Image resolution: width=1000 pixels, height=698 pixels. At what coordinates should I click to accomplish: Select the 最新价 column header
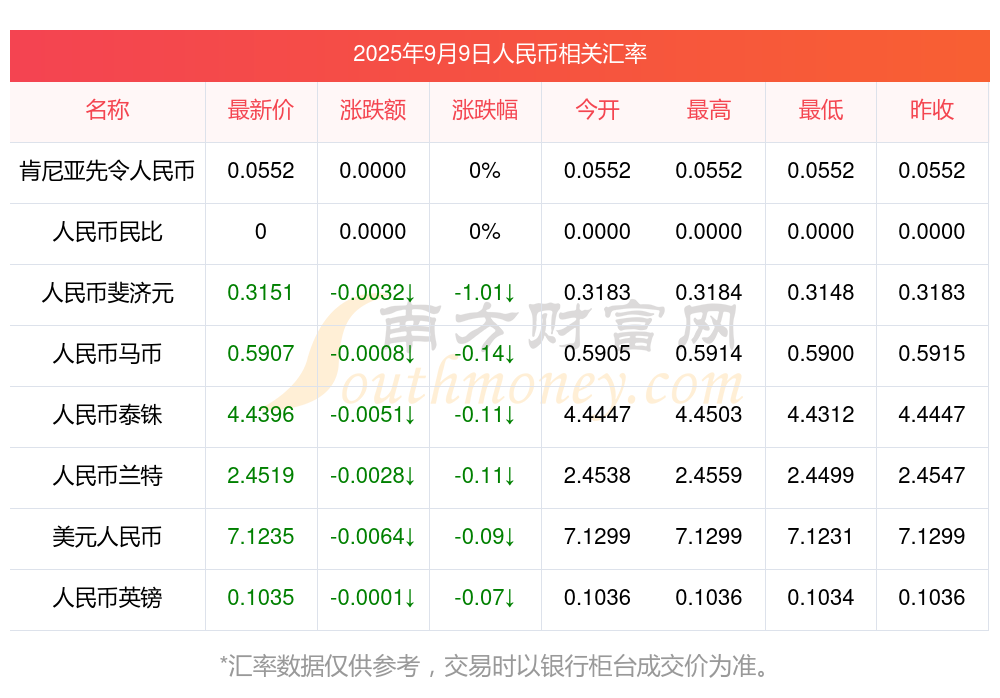pyautogui.click(x=261, y=110)
